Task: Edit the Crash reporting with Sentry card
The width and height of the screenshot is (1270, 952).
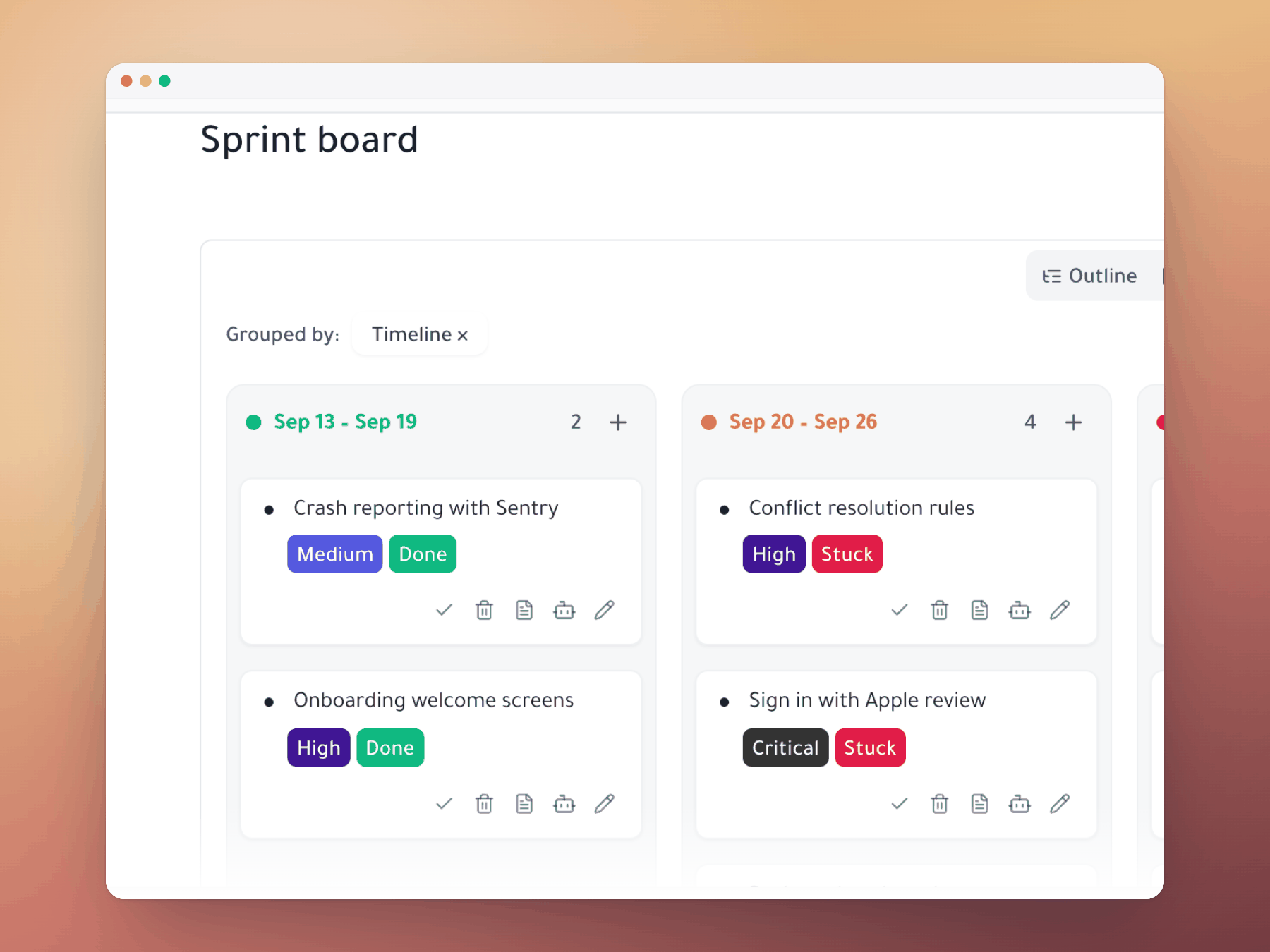Action: (x=605, y=610)
